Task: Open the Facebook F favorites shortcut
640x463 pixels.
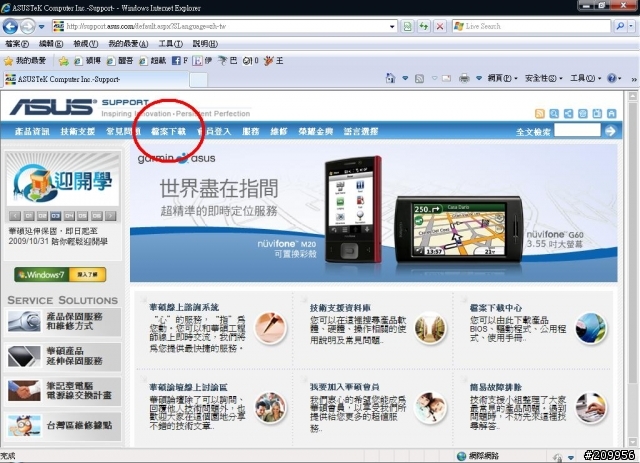Action: tap(180, 61)
